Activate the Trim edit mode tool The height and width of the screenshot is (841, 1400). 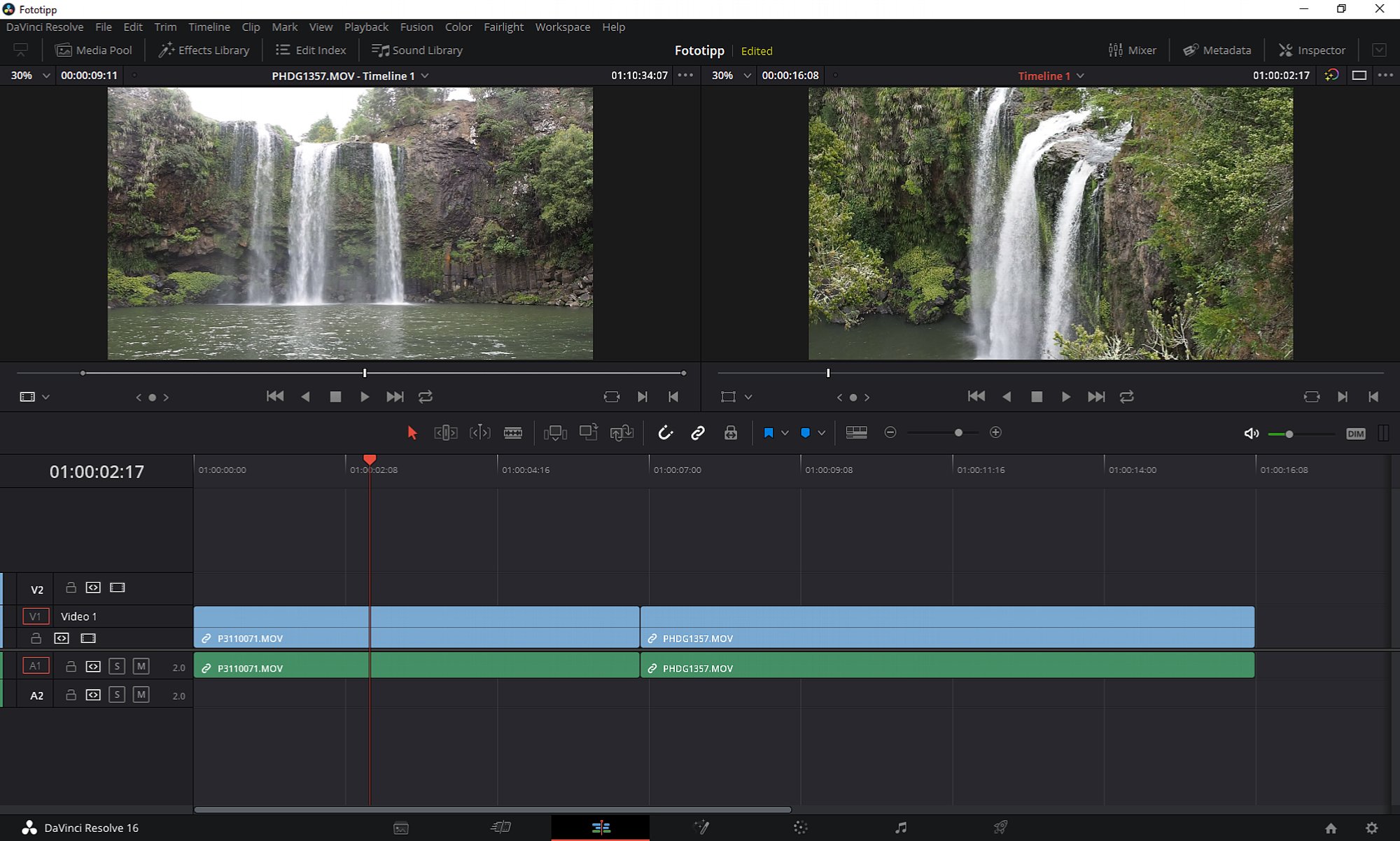pyautogui.click(x=446, y=433)
